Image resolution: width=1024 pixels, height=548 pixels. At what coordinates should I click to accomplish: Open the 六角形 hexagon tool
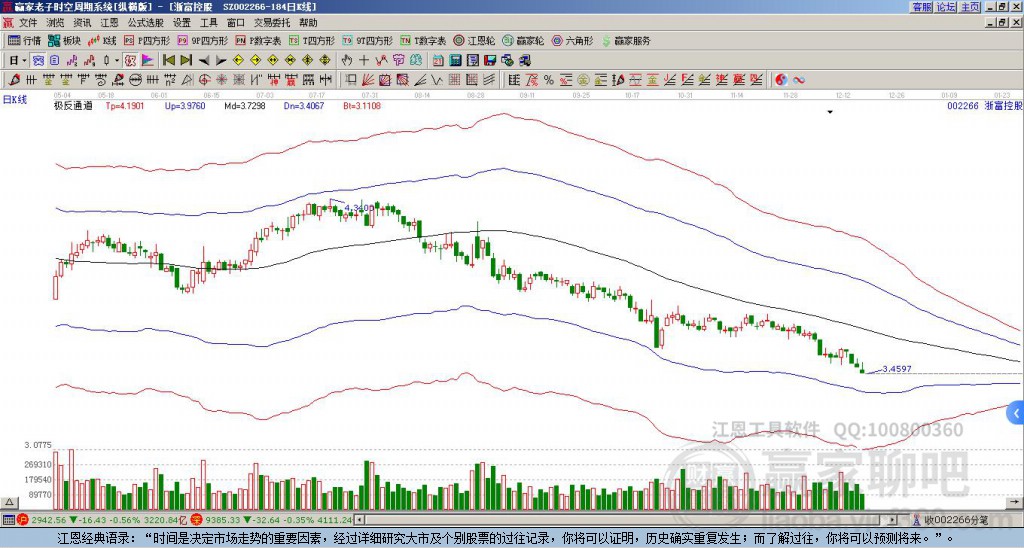[573, 40]
